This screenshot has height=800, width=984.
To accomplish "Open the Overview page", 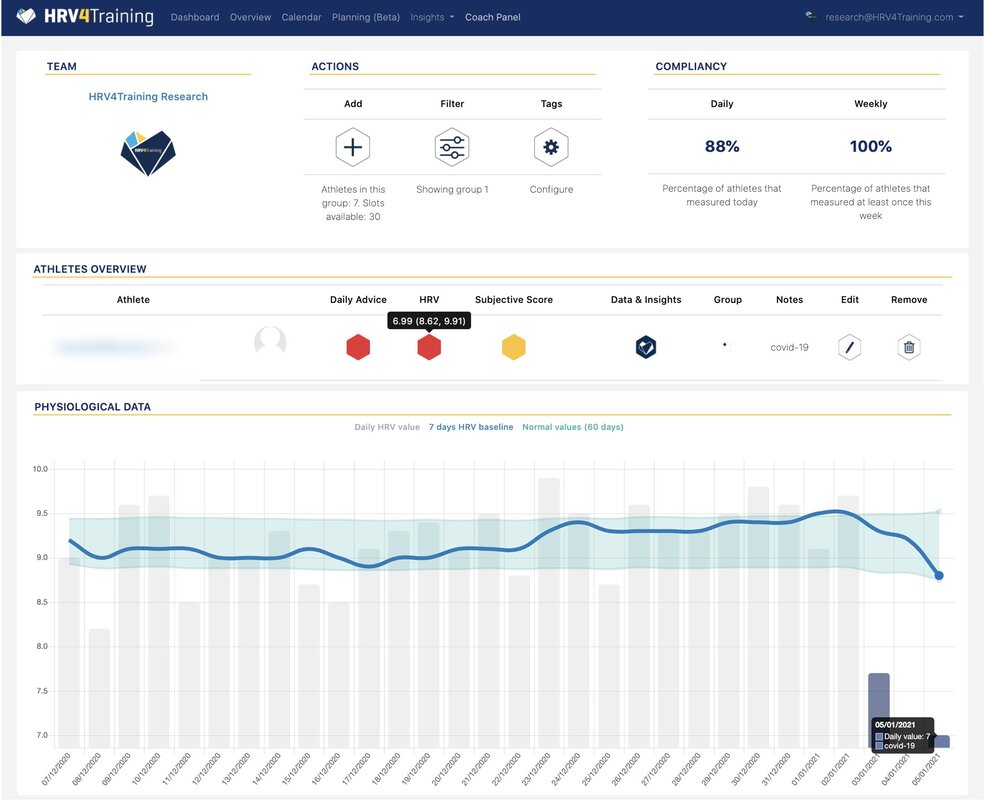I will pyautogui.click(x=250, y=17).
